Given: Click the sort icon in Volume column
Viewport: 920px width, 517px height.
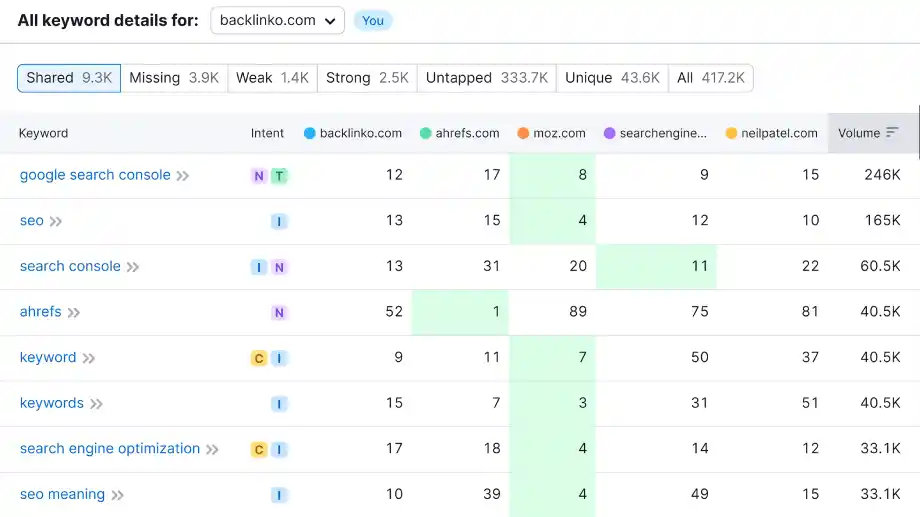Looking at the screenshot, I should (892, 133).
